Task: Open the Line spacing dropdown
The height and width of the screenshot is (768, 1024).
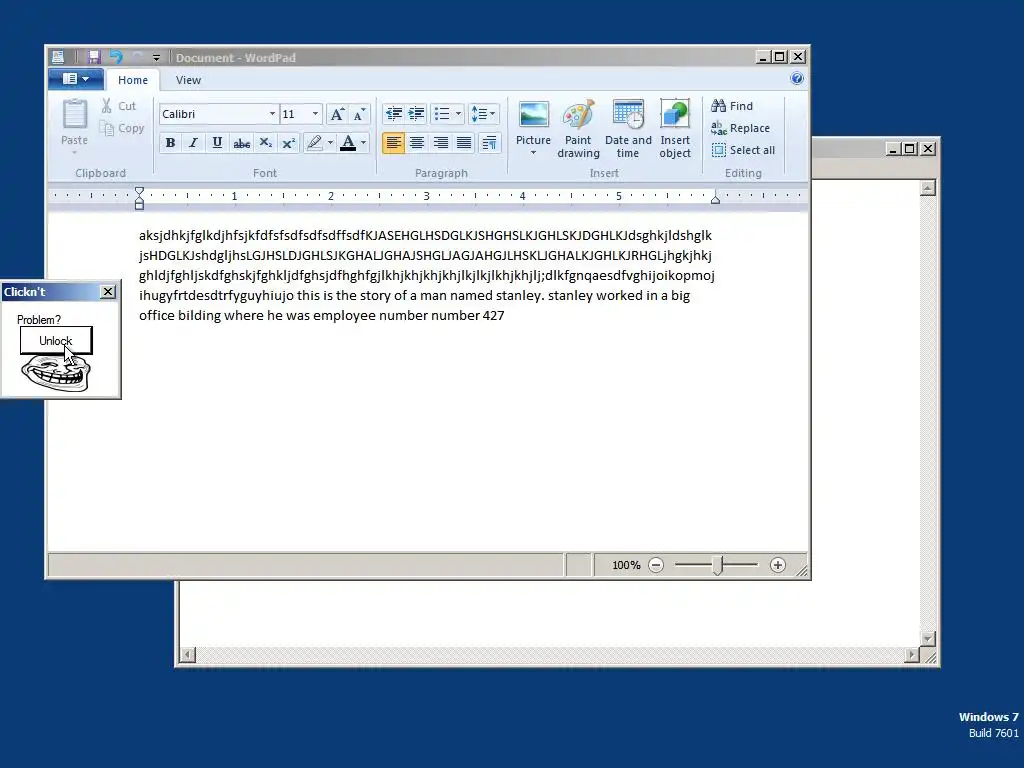Action: click(x=483, y=114)
